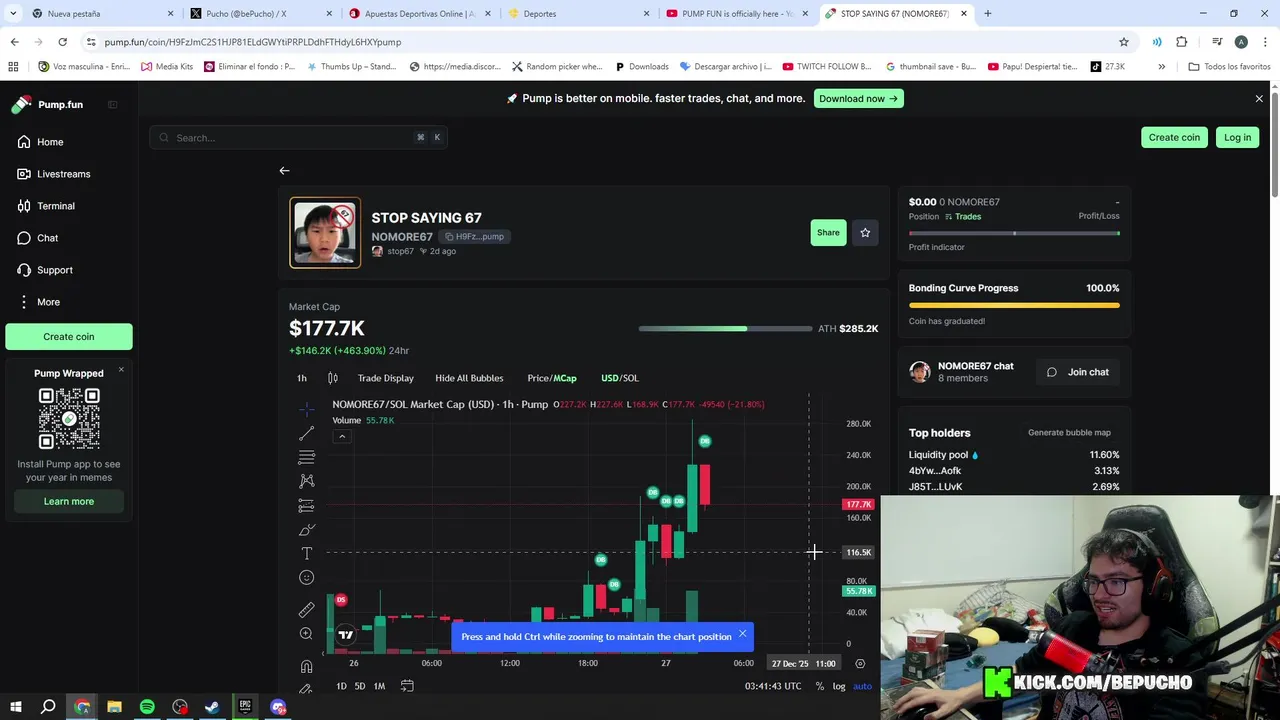Screen dimensions: 1280x720
Task: Select the ruler measure tool
Action: pos(306,610)
